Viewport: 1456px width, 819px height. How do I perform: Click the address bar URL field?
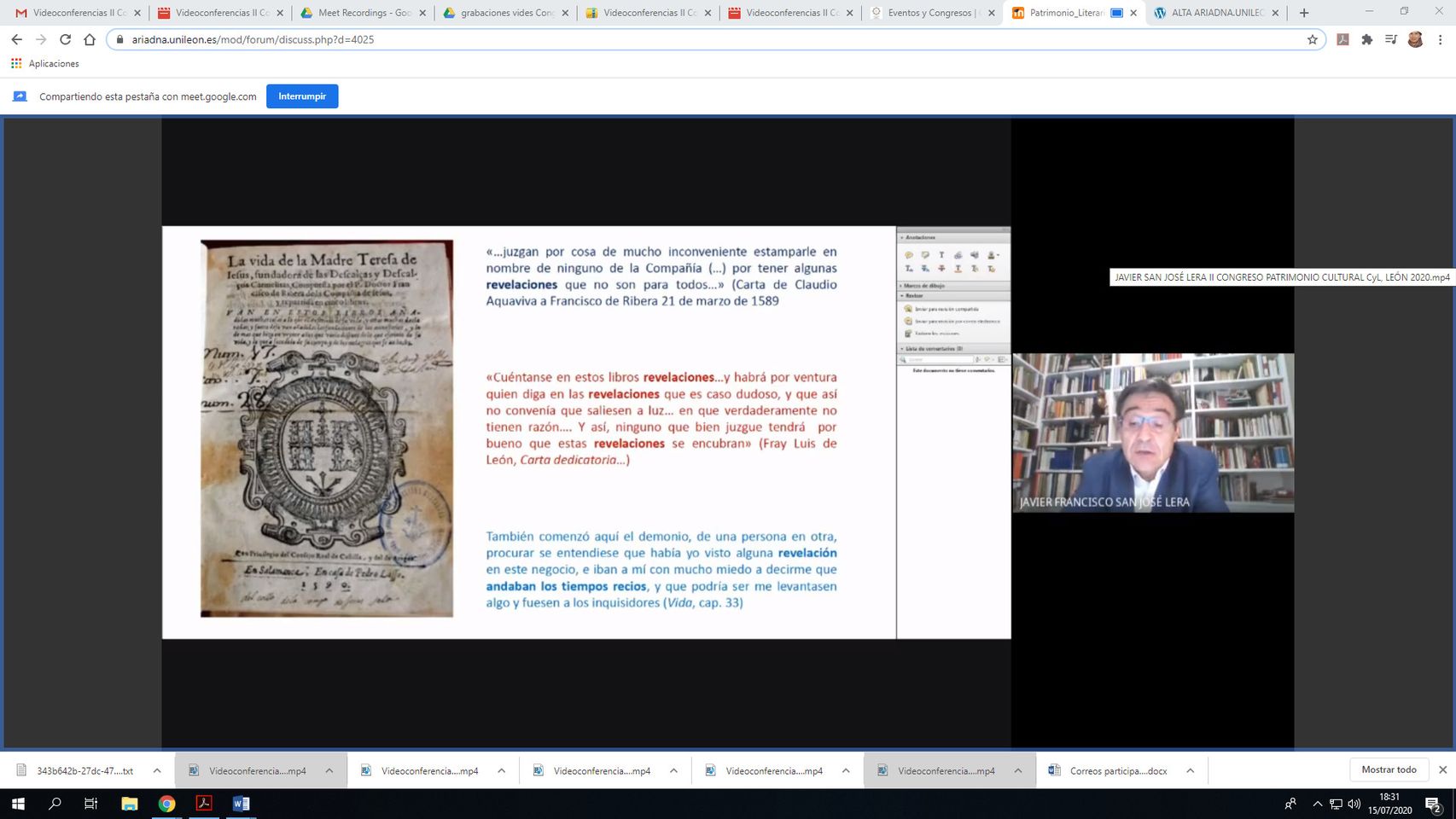[715, 39]
